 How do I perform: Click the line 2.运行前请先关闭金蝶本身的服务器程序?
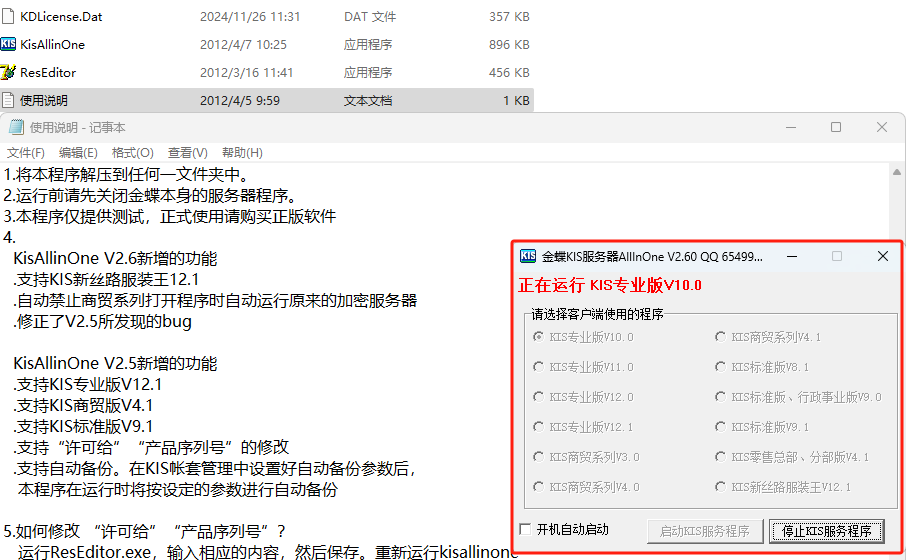coord(151,195)
